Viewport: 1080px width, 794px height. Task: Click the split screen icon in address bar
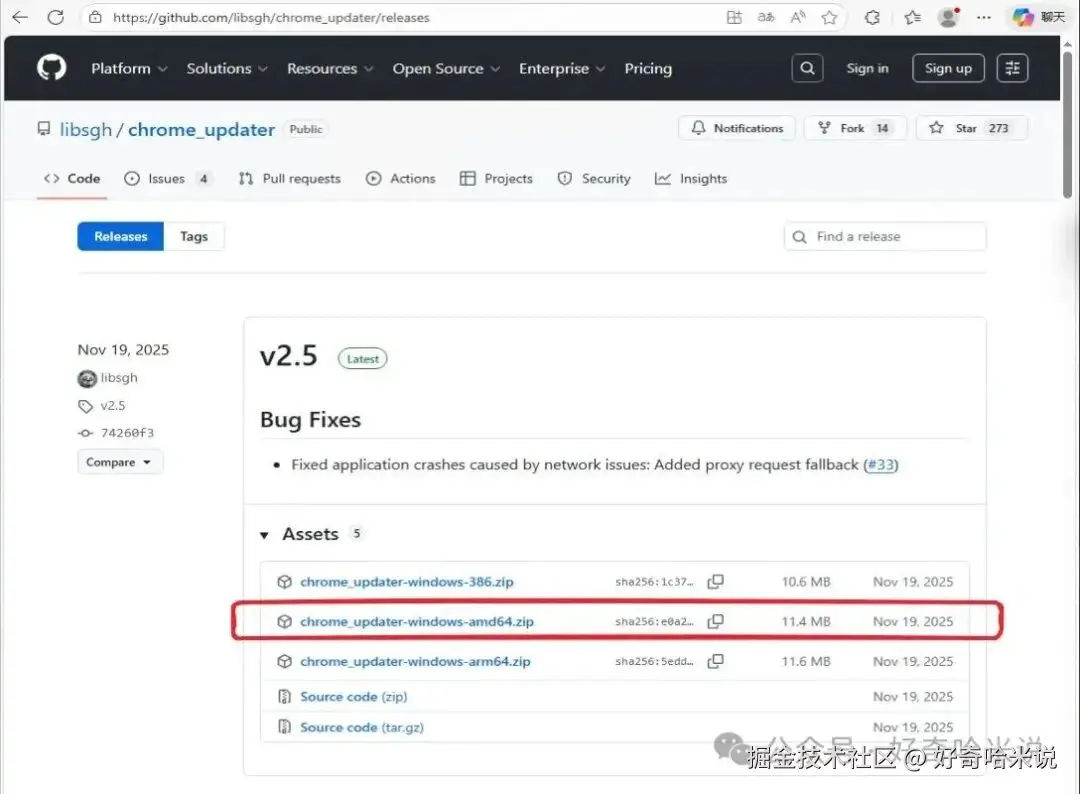coord(734,17)
